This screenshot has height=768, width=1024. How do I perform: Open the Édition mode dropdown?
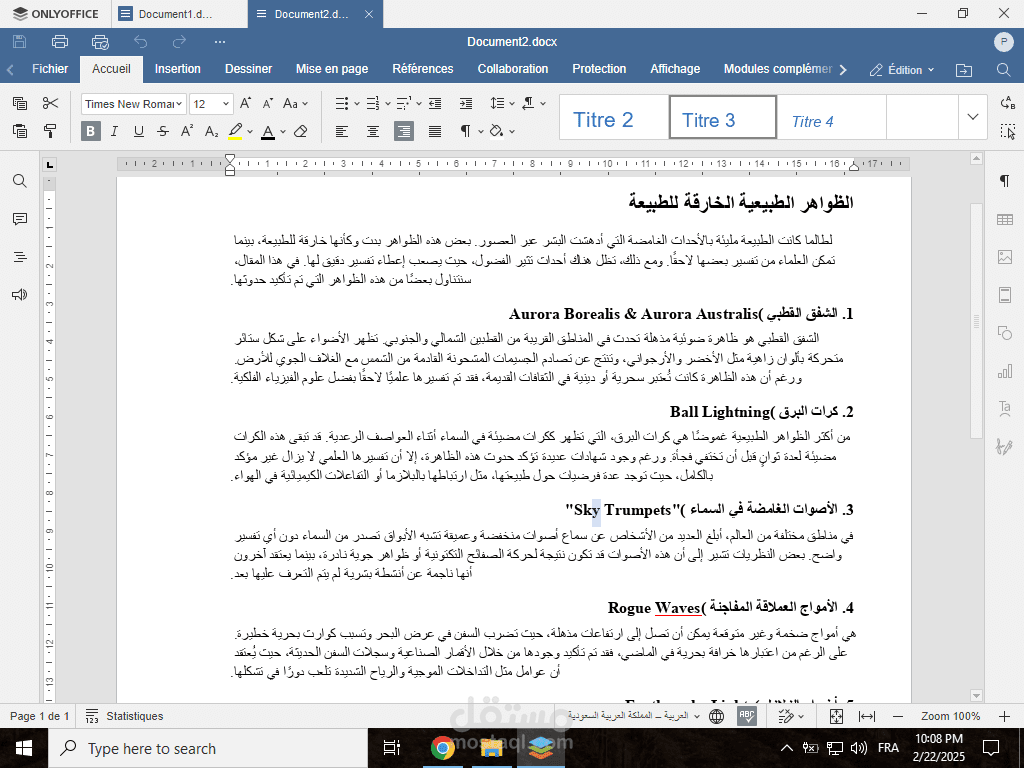[x=902, y=70]
